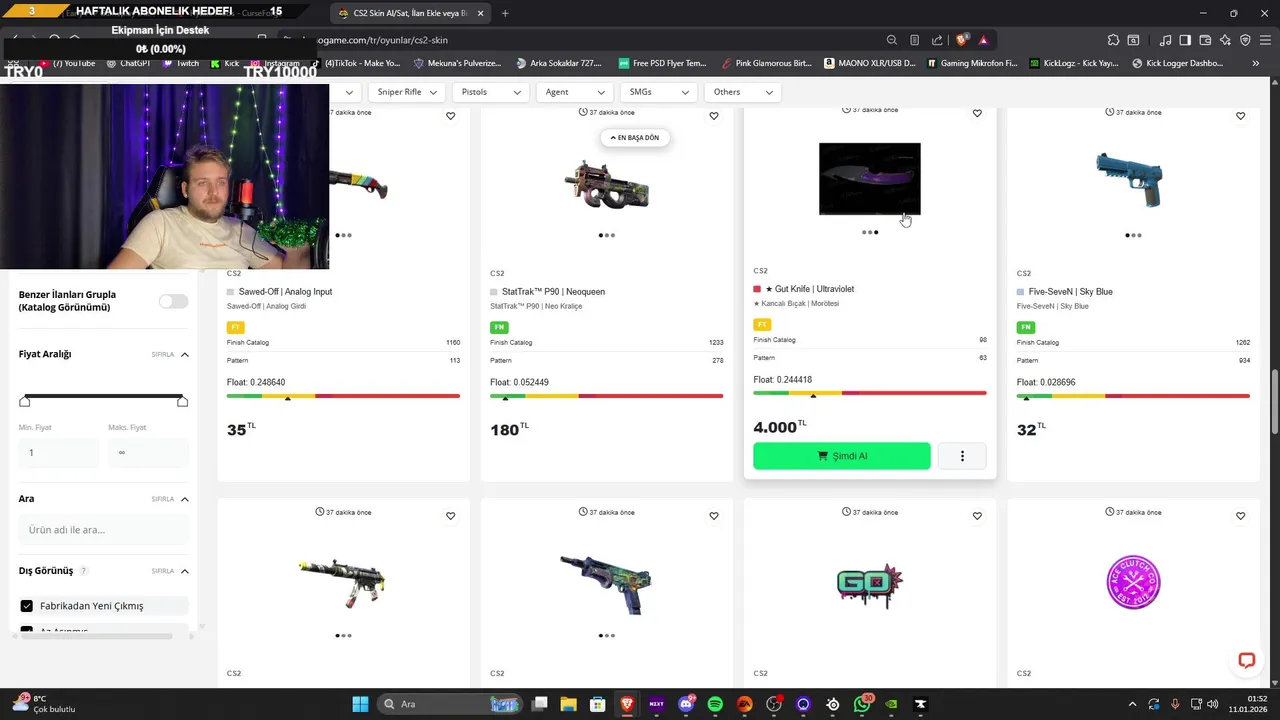The height and width of the screenshot is (720, 1280).
Task: Open the Brave Shields lion icon
Action: (962, 40)
